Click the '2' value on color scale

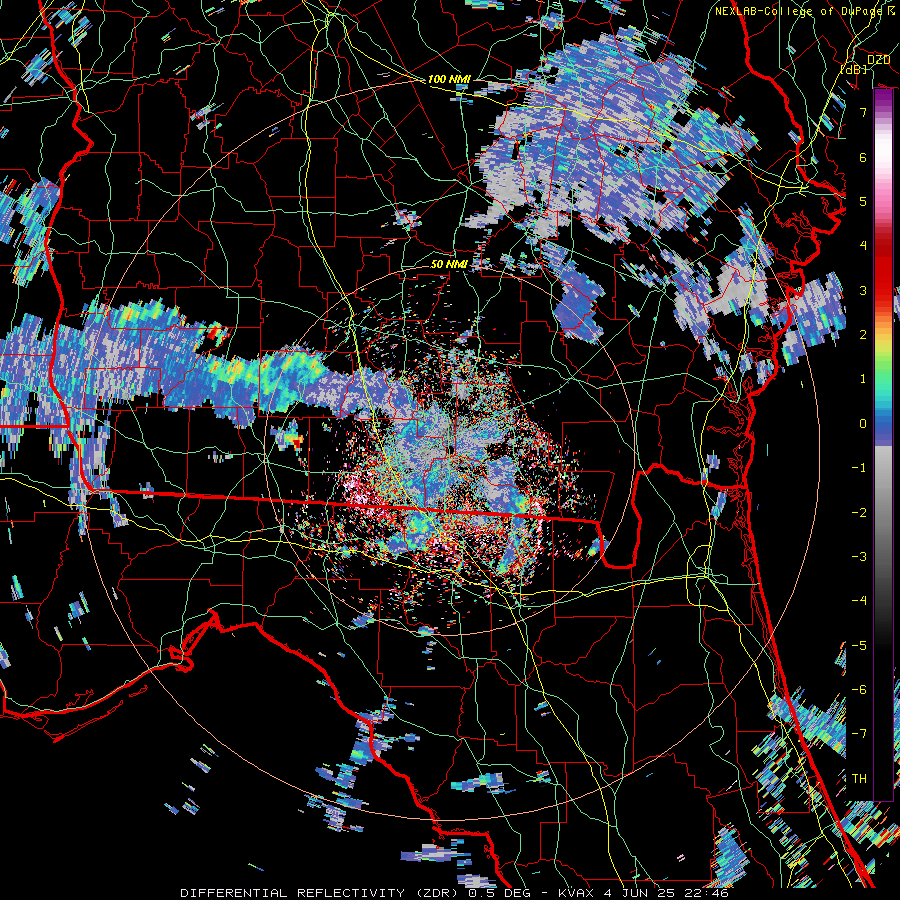point(863,335)
